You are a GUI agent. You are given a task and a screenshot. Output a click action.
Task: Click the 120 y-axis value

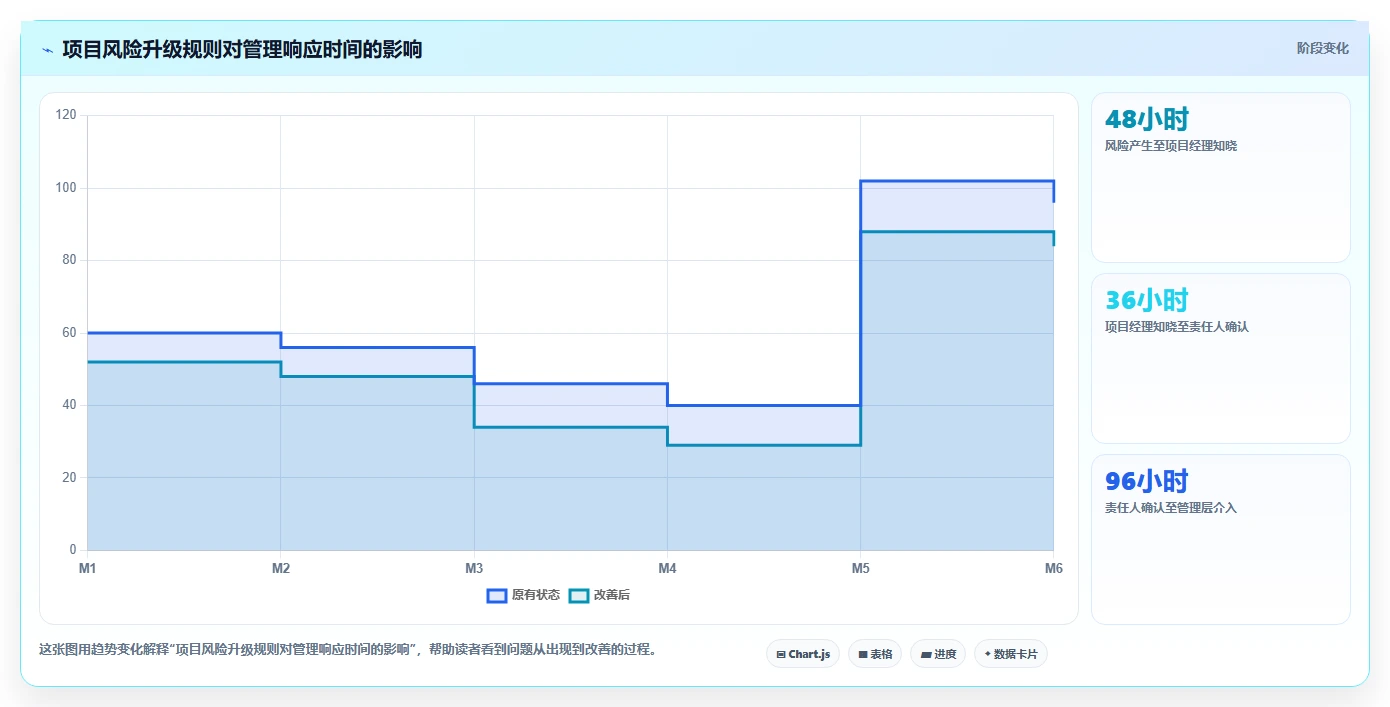pos(66,115)
